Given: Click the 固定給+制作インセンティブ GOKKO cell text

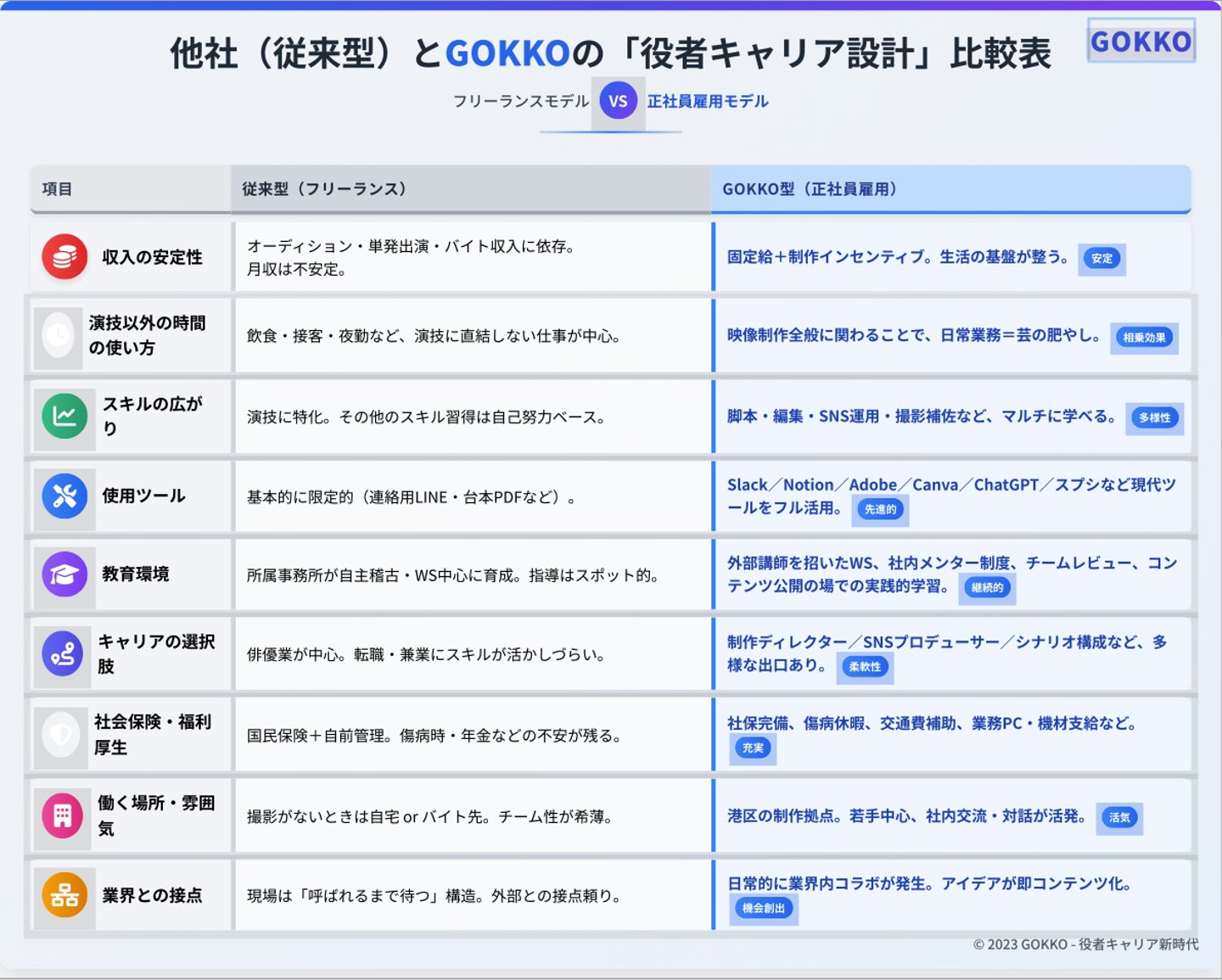Looking at the screenshot, I should (899, 257).
